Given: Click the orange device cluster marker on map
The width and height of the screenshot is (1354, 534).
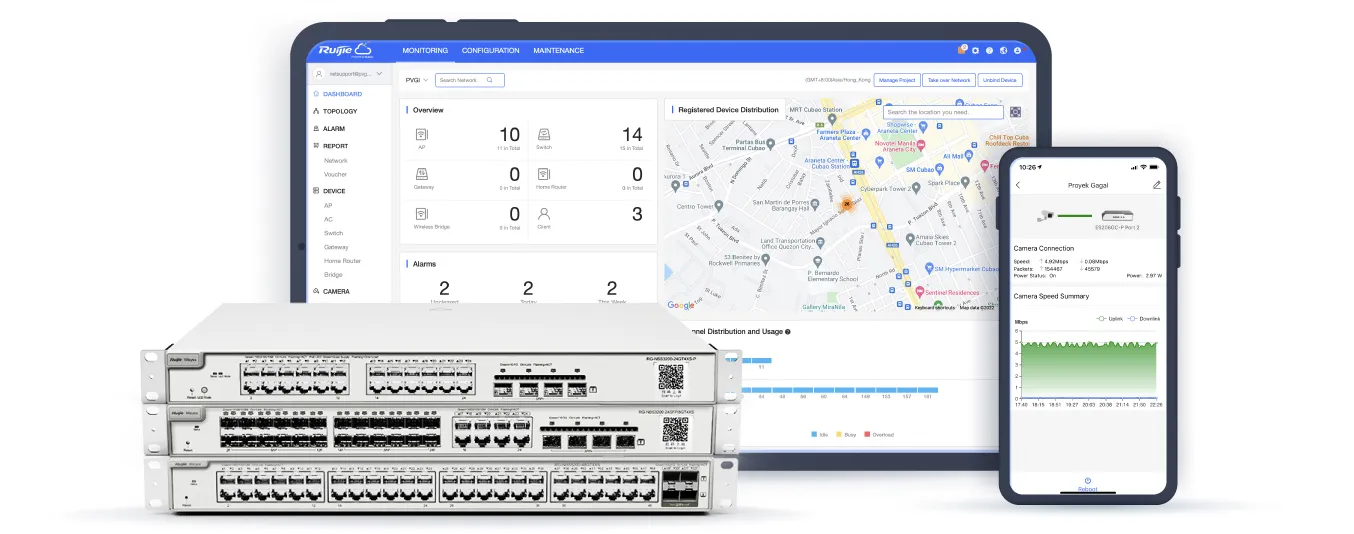Looking at the screenshot, I should [846, 204].
